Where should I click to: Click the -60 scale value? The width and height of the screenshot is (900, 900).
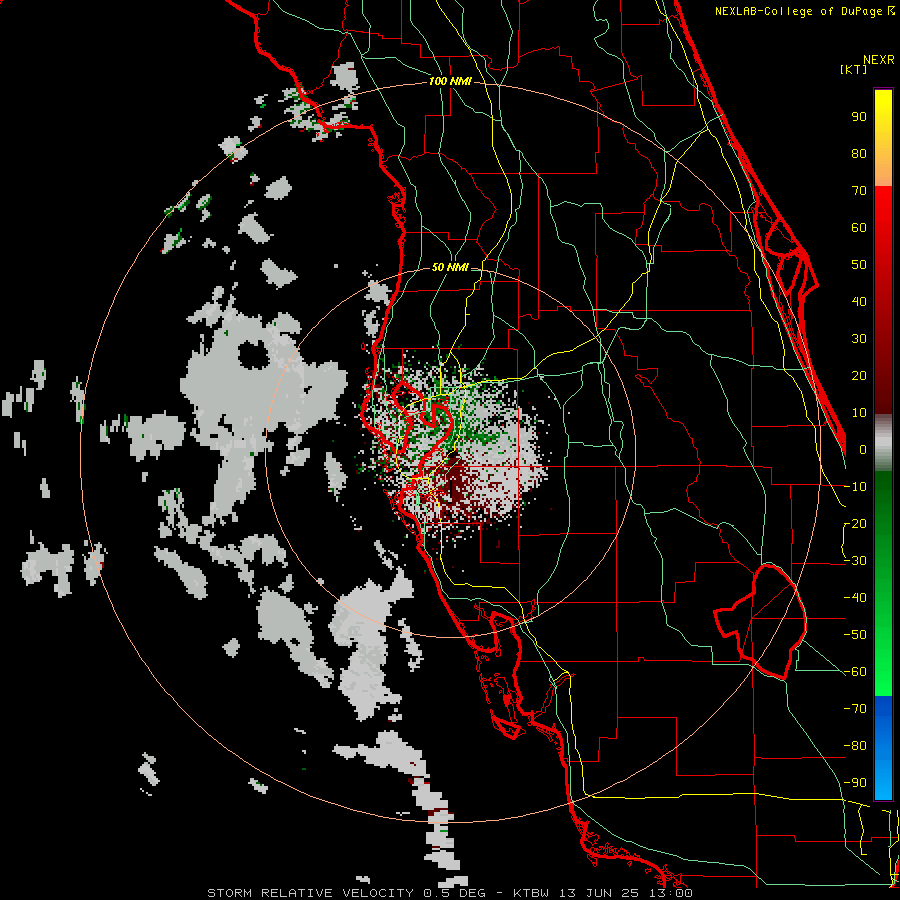tap(855, 672)
